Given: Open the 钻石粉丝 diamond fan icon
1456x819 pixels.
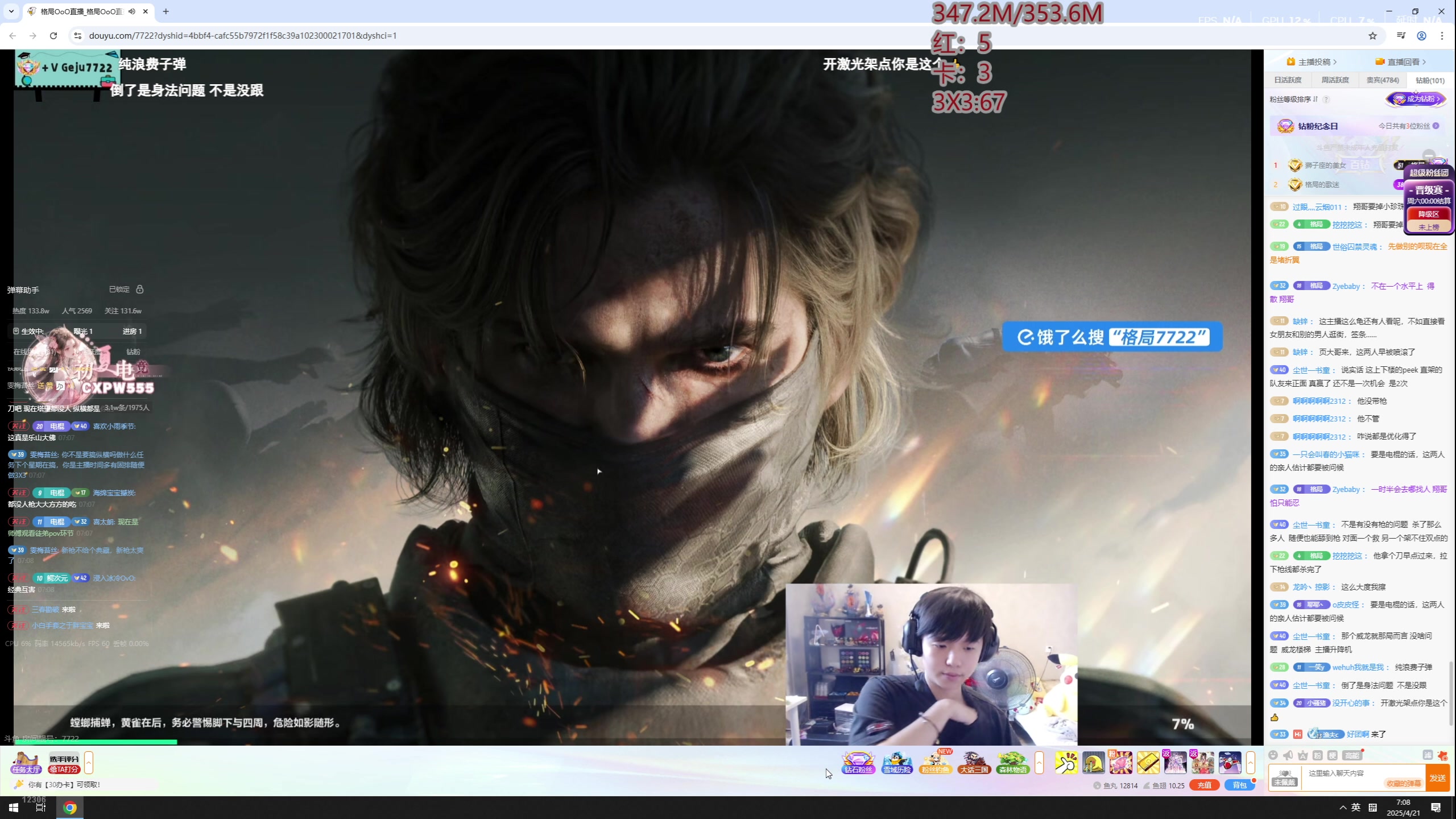Looking at the screenshot, I should pyautogui.click(x=858, y=762).
